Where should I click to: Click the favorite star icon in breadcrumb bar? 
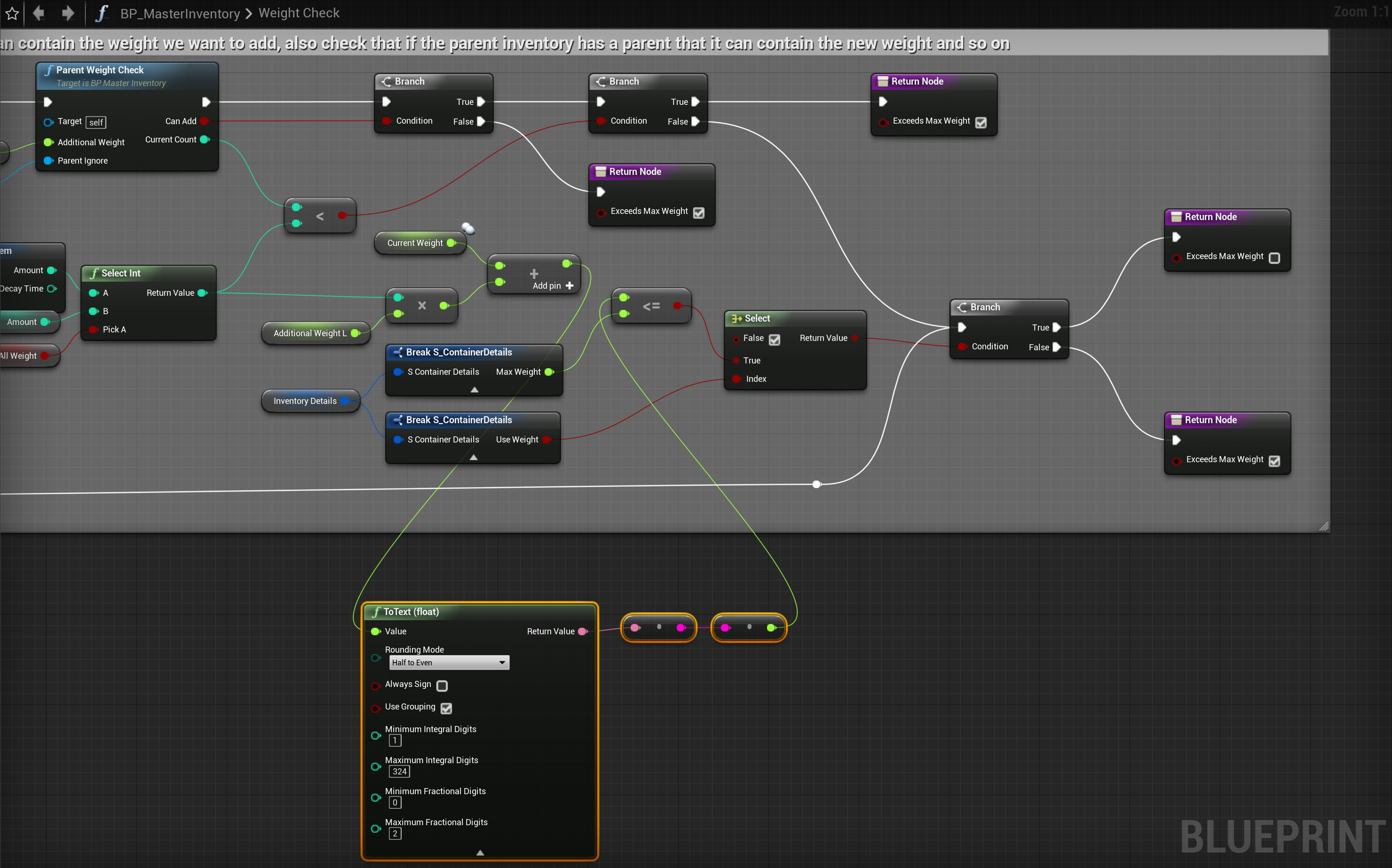[12, 13]
